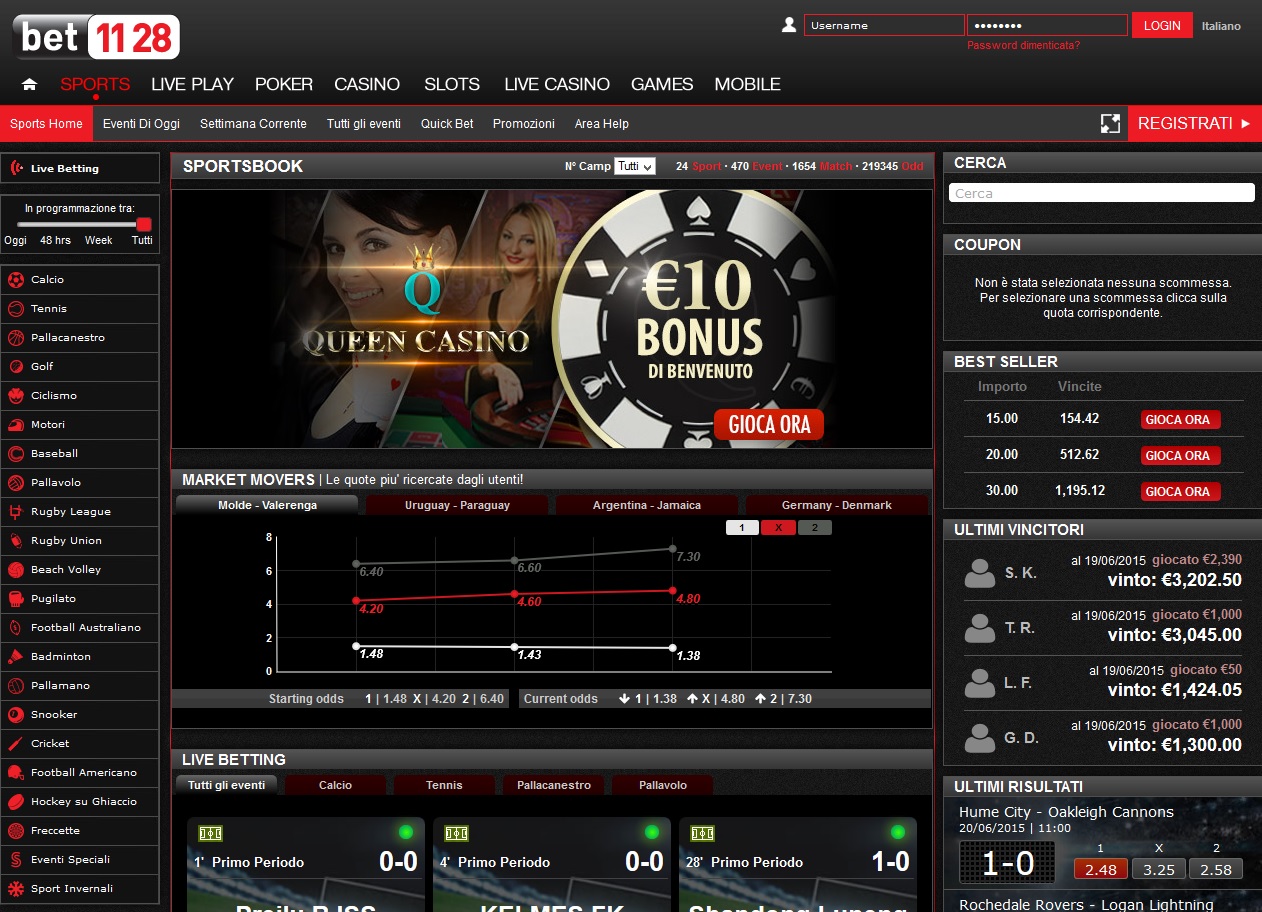Open Eventi Di Oggi in the sub-navigation
This screenshot has height=912, width=1262.
(141, 123)
